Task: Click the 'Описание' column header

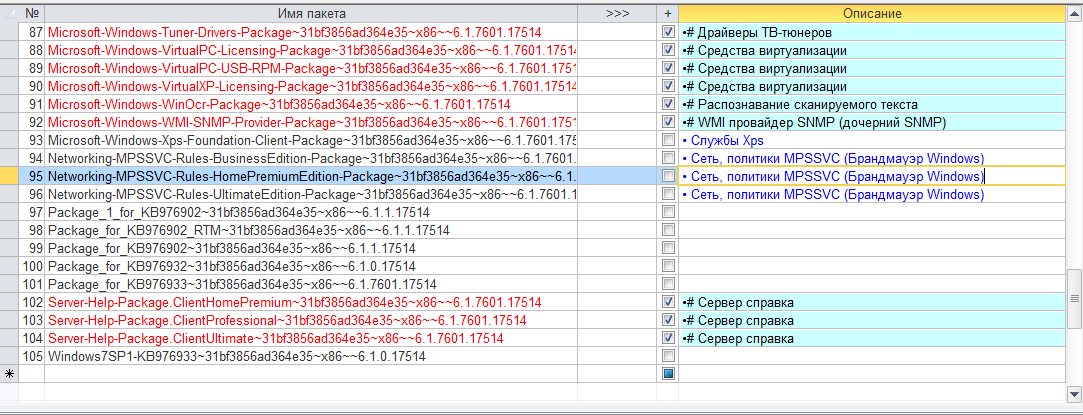Action: point(871,13)
